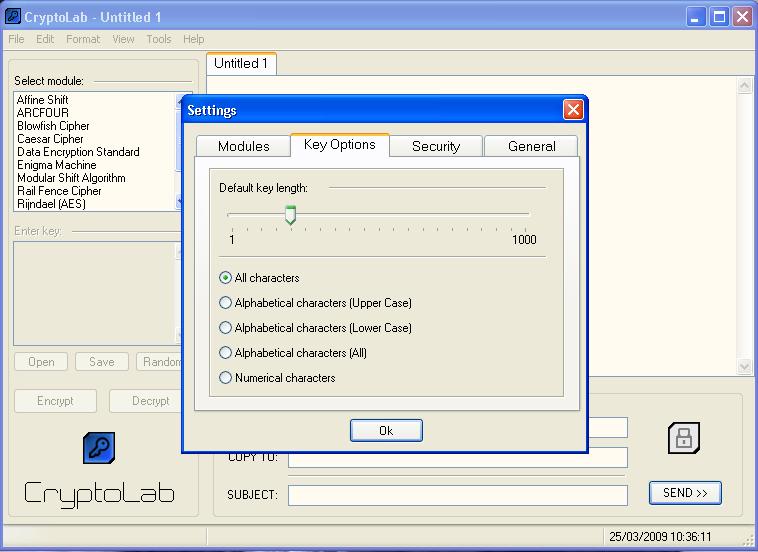
Task: Click the CryptoLab title bar app icon
Action: [13, 16]
